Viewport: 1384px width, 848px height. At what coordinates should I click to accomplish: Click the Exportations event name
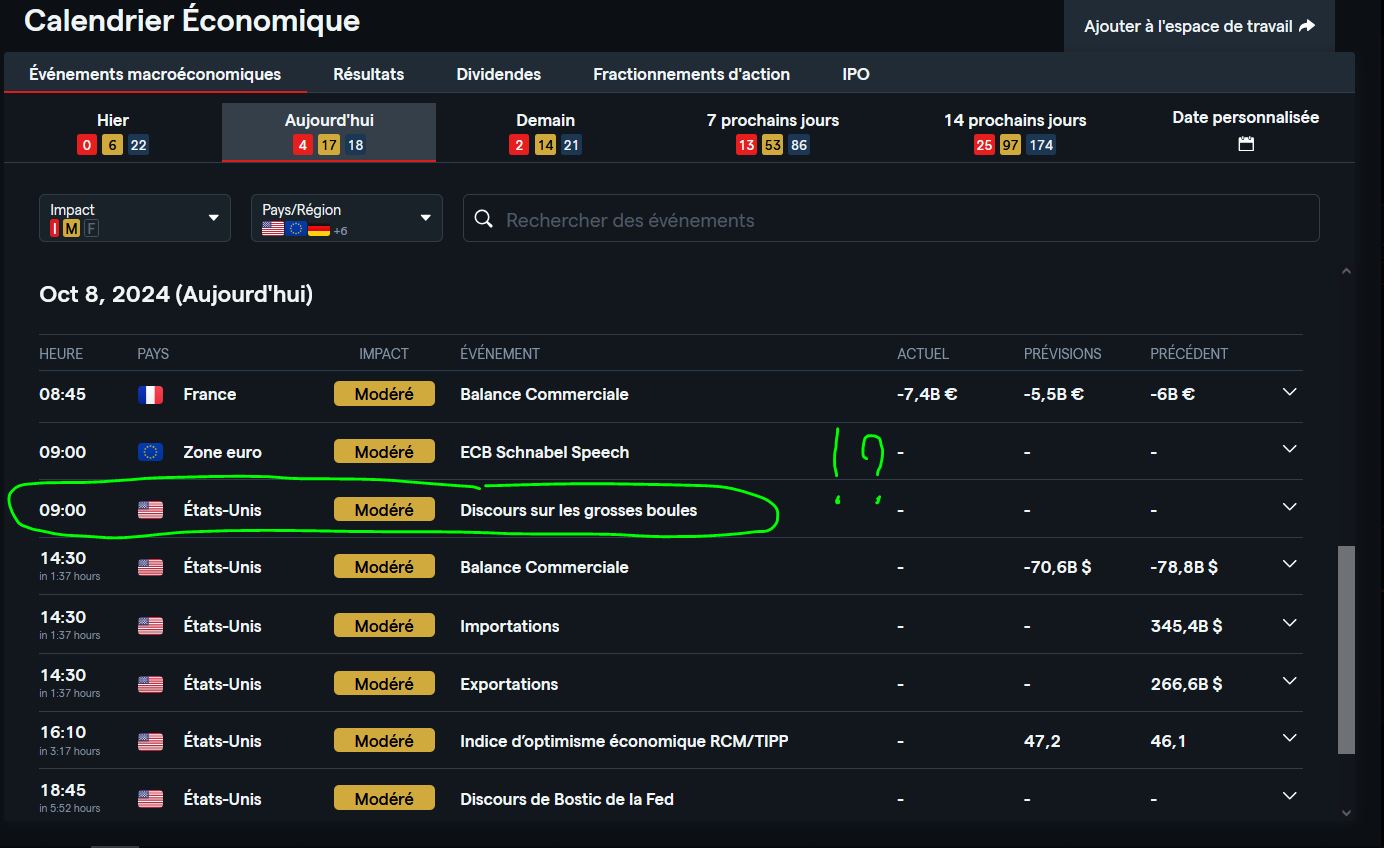click(x=509, y=684)
